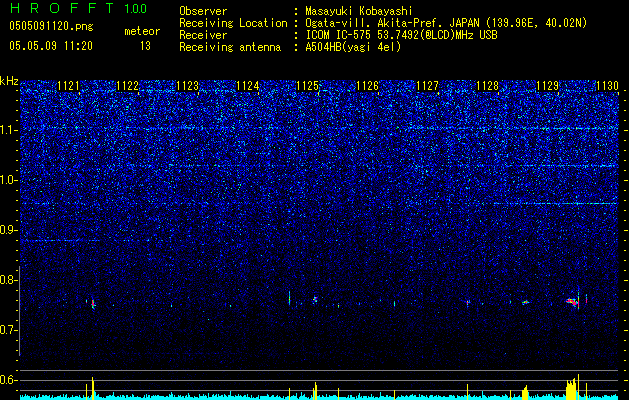629x400 pixels.
Task: Click the yellow intensity spike cluster below the 1129 echo
Action: [x=572, y=387]
